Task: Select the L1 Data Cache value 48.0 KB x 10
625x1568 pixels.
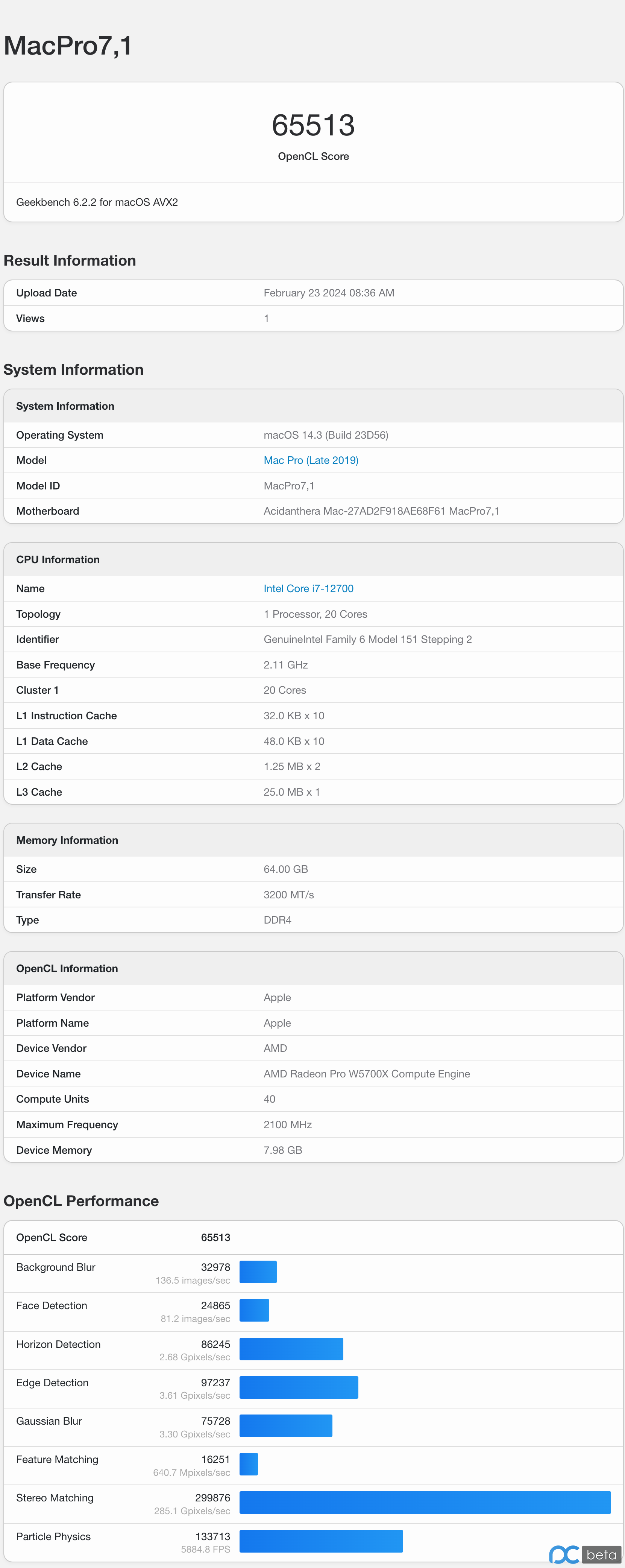Action: pos(294,741)
